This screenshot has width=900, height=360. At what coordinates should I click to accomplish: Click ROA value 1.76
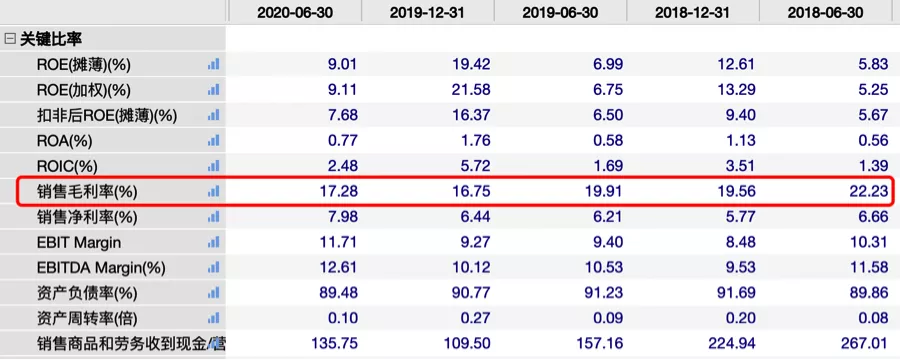(475, 140)
